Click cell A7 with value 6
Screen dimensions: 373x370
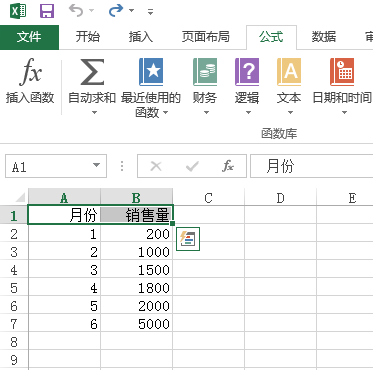tap(64, 324)
